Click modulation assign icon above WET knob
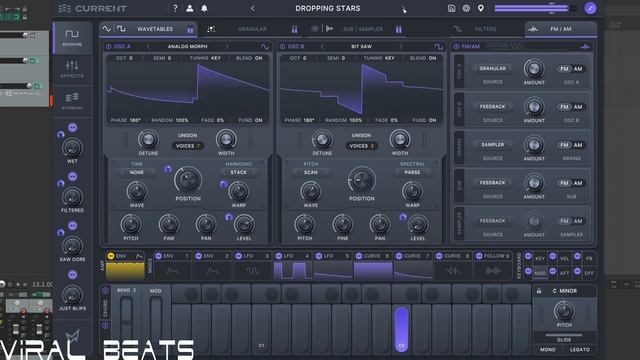The height and width of the screenshot is (360, 640). pos(73,128)
